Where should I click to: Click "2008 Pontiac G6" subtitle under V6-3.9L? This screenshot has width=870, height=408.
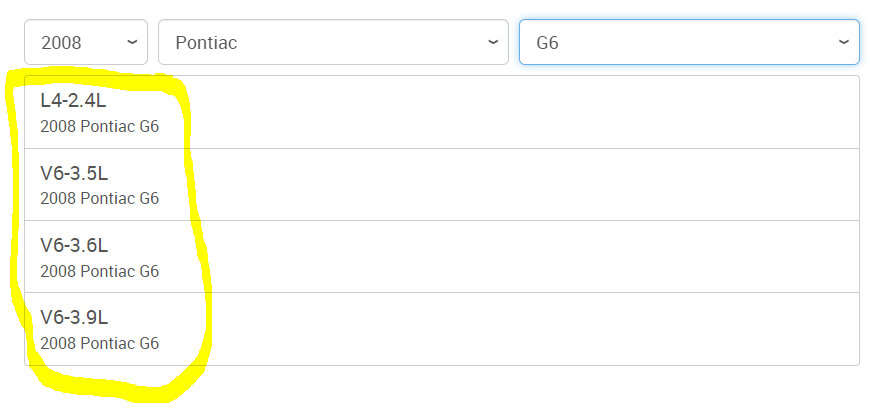coord(99,343)
